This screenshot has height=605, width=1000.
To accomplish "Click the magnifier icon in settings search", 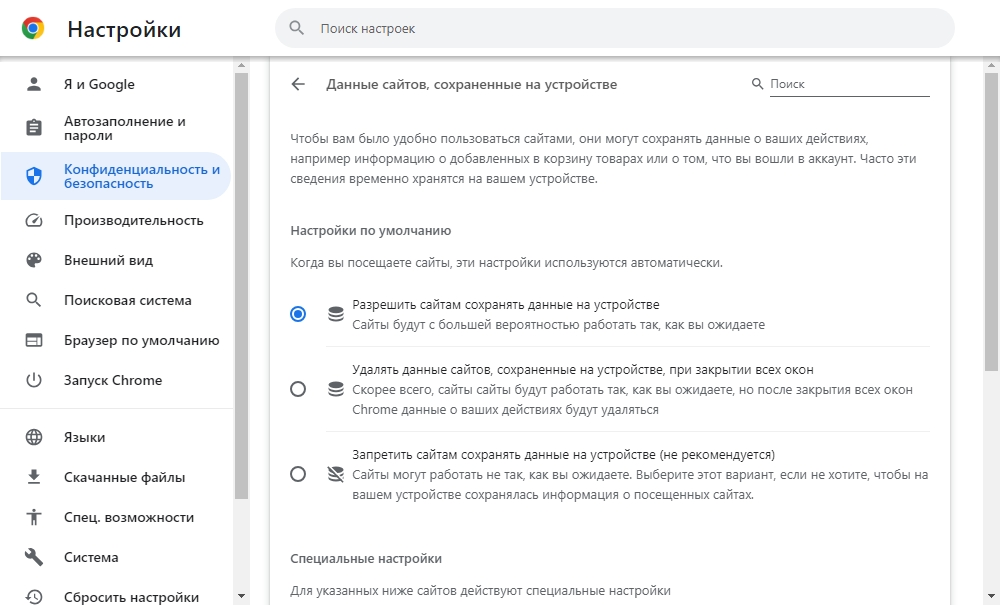I will coord(297,28).
